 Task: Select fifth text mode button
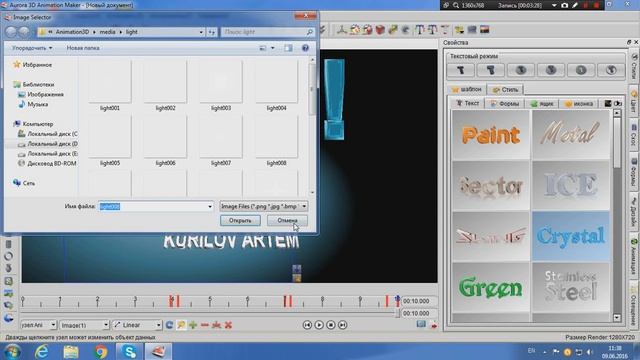pyautogui.click(x=581, y=70)
